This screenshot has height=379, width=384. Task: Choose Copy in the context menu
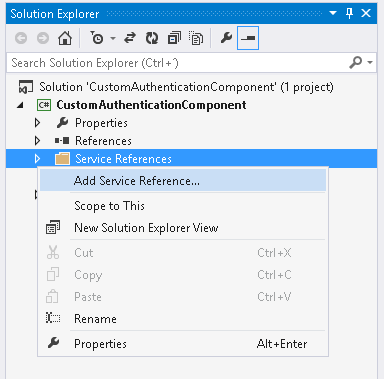[183, 275]
